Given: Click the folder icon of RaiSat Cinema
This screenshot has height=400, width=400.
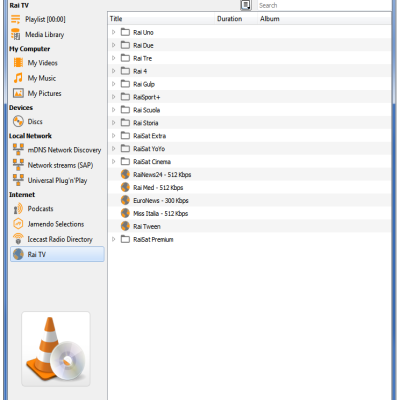Looking at the screenshot, I should coord(125,161).
